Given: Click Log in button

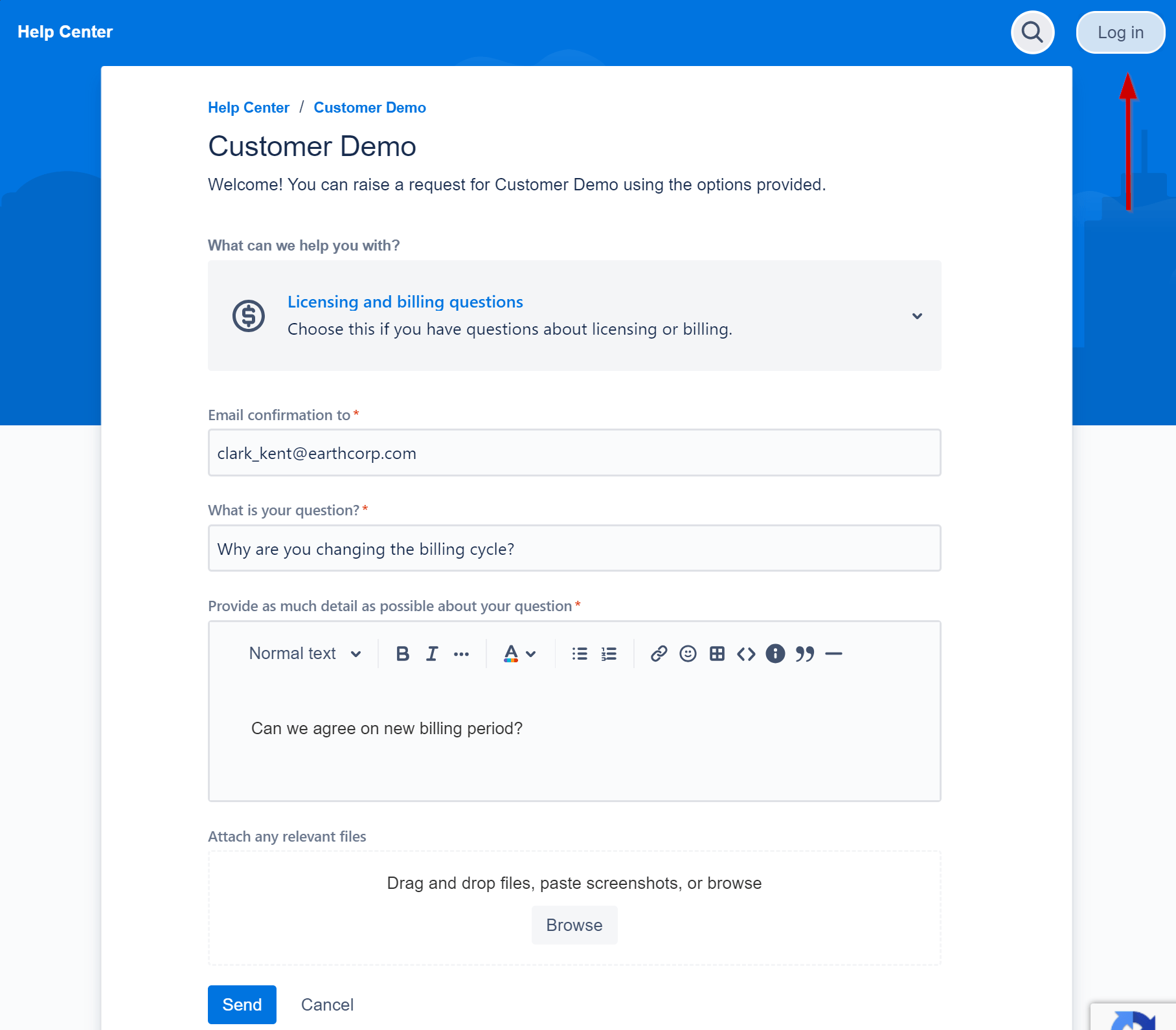Looking at the screenshot, I should [x=1120, y=32].
